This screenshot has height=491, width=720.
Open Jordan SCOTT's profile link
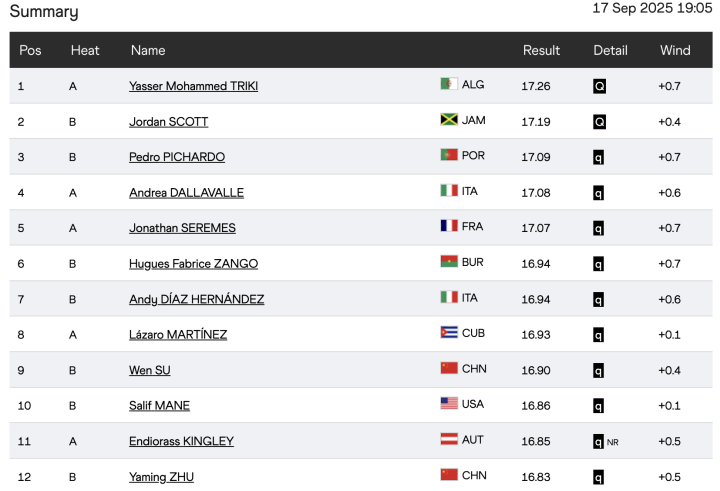168,122
